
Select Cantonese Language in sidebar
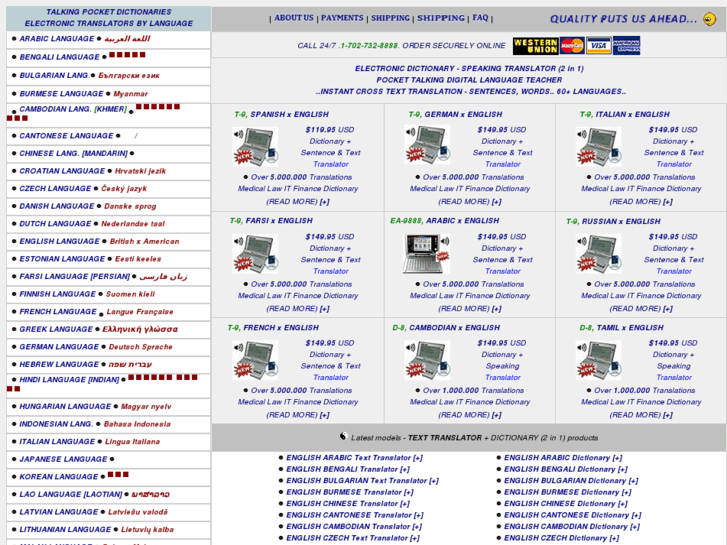click(x=66, y=136)
